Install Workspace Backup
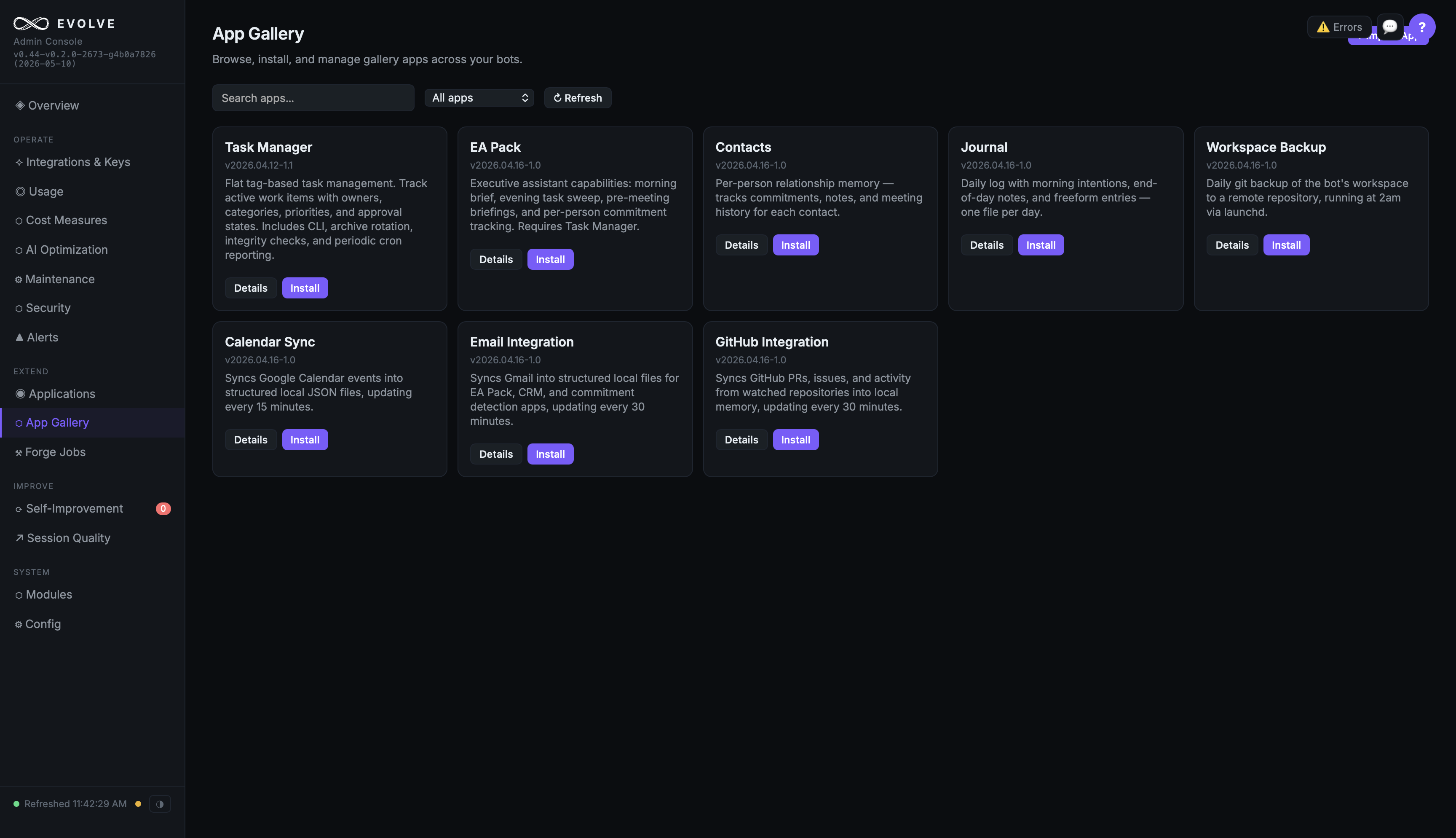The image size is (1456, 838). coord(1286,244)
